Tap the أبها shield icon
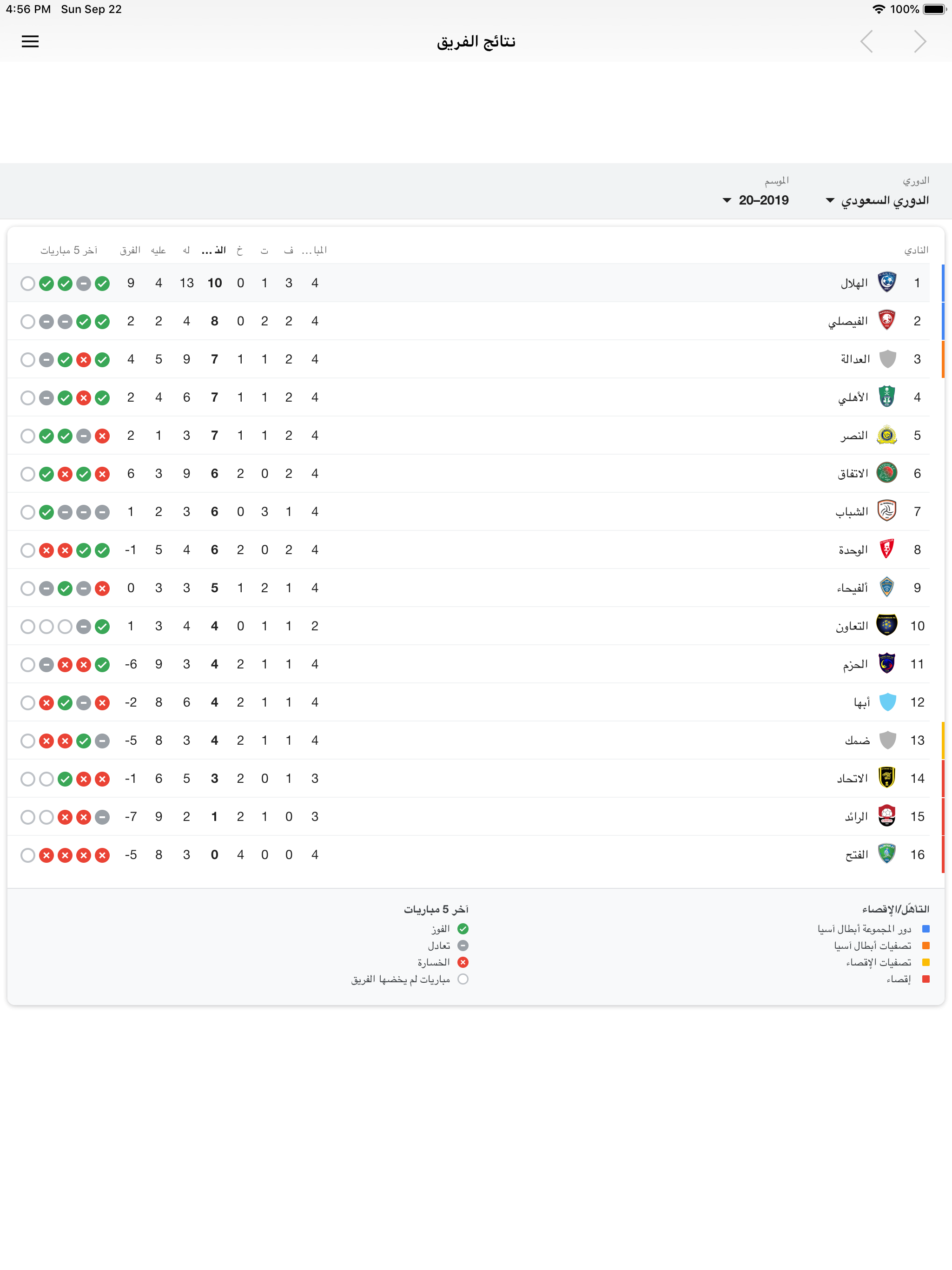The image size is (952, 1270). (887, 701)
